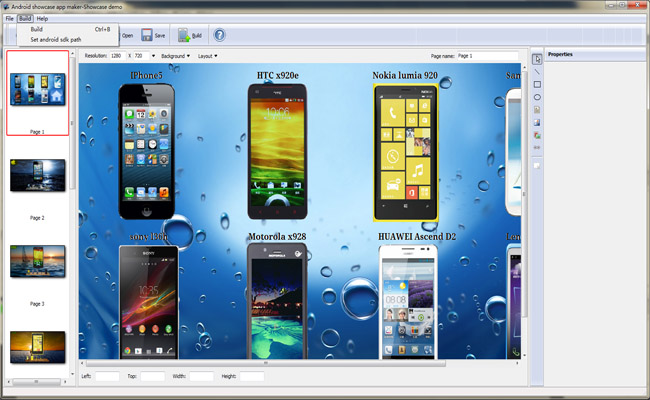
Task: Open the Build menu
Action: tap(25, 19)
